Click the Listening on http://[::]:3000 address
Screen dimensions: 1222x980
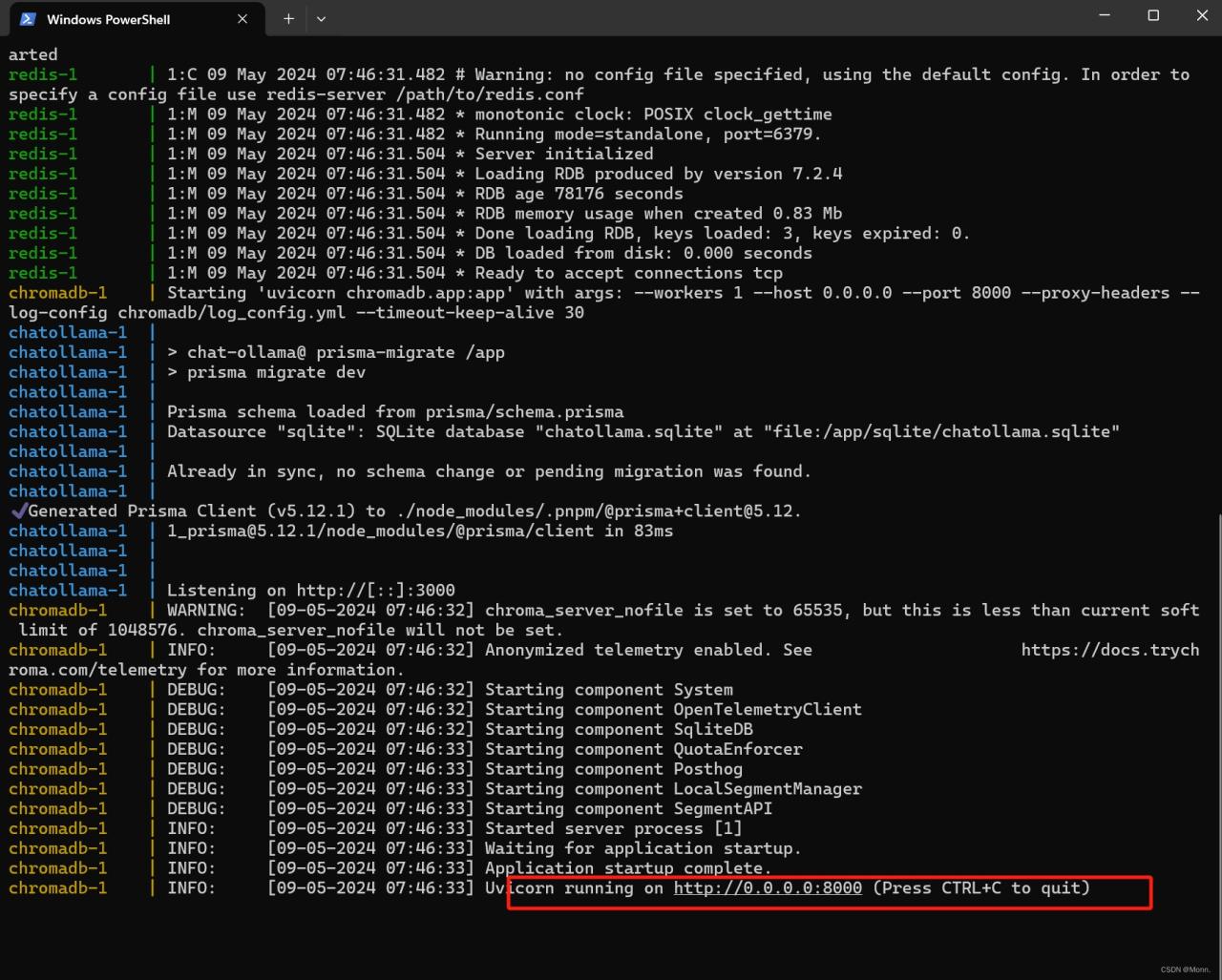click(x=378, y=590)
